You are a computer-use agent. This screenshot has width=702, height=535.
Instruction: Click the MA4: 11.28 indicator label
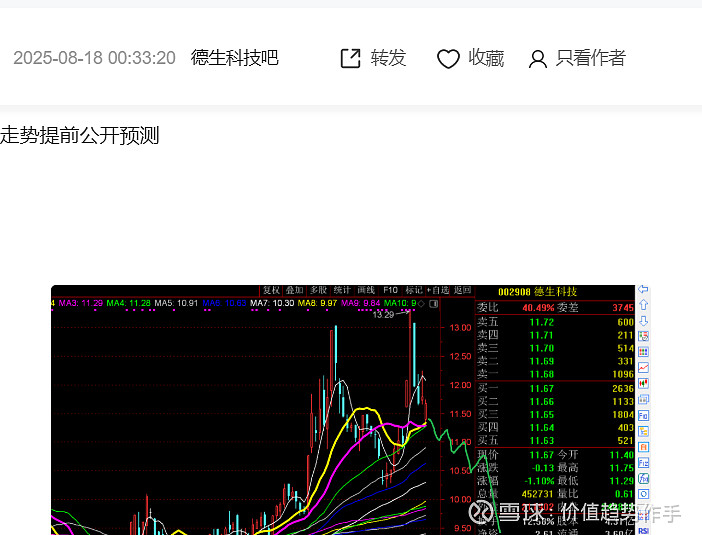tap(128, 304)
